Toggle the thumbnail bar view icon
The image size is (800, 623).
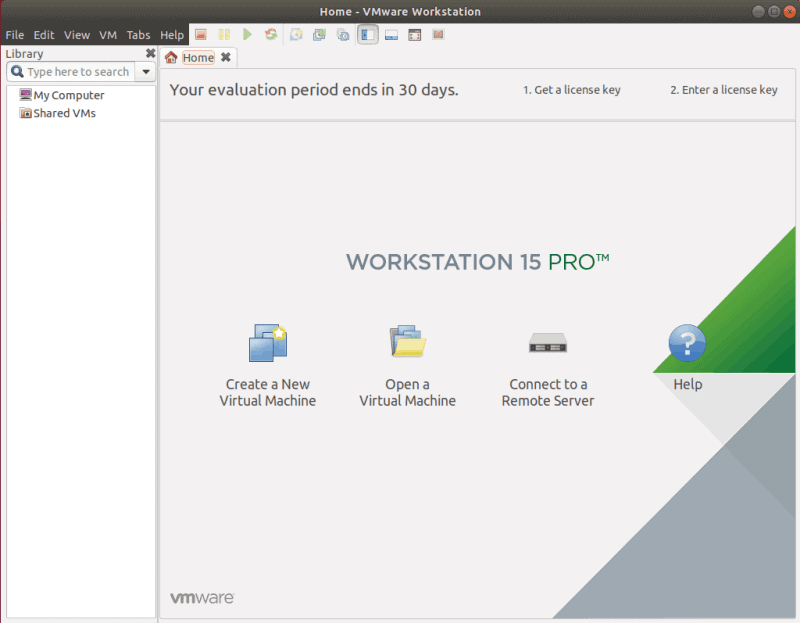pos(391,35)
